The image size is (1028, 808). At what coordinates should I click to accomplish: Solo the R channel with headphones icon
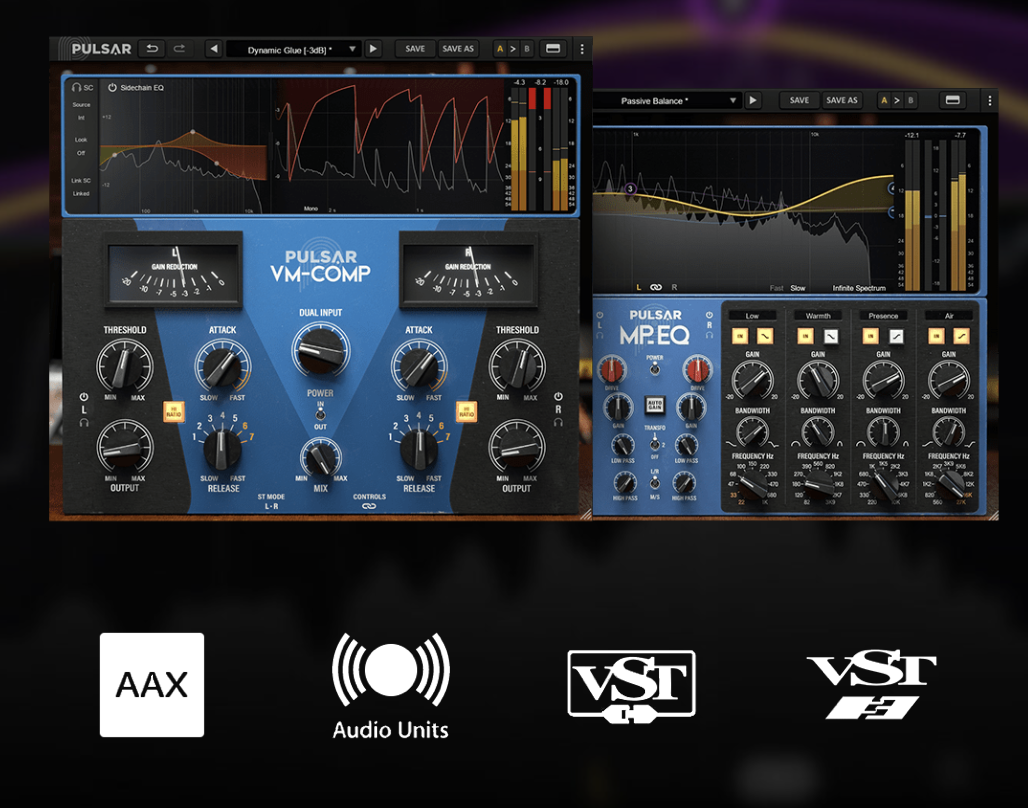click(x=558, y=423)
